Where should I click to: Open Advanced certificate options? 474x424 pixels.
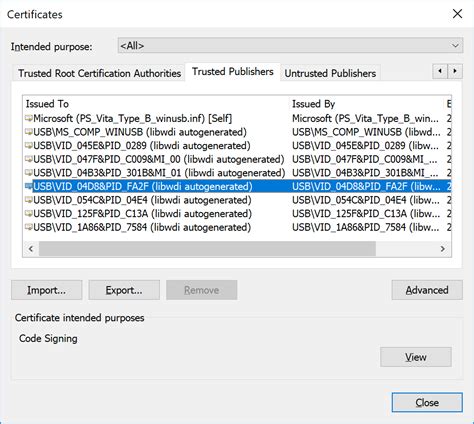(427, 290)
